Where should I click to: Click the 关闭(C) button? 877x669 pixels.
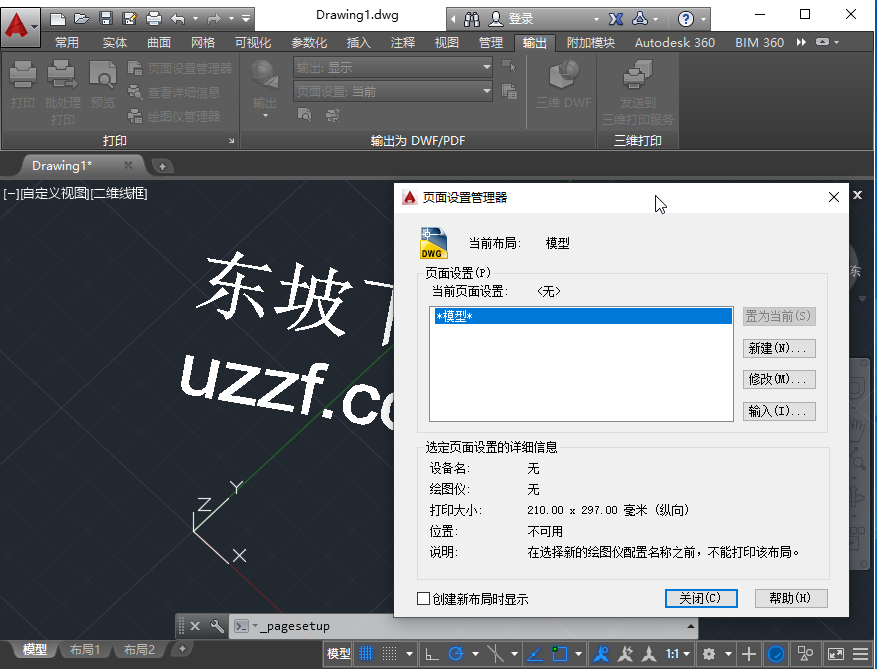pyautogui.click(x=701, y=598)
